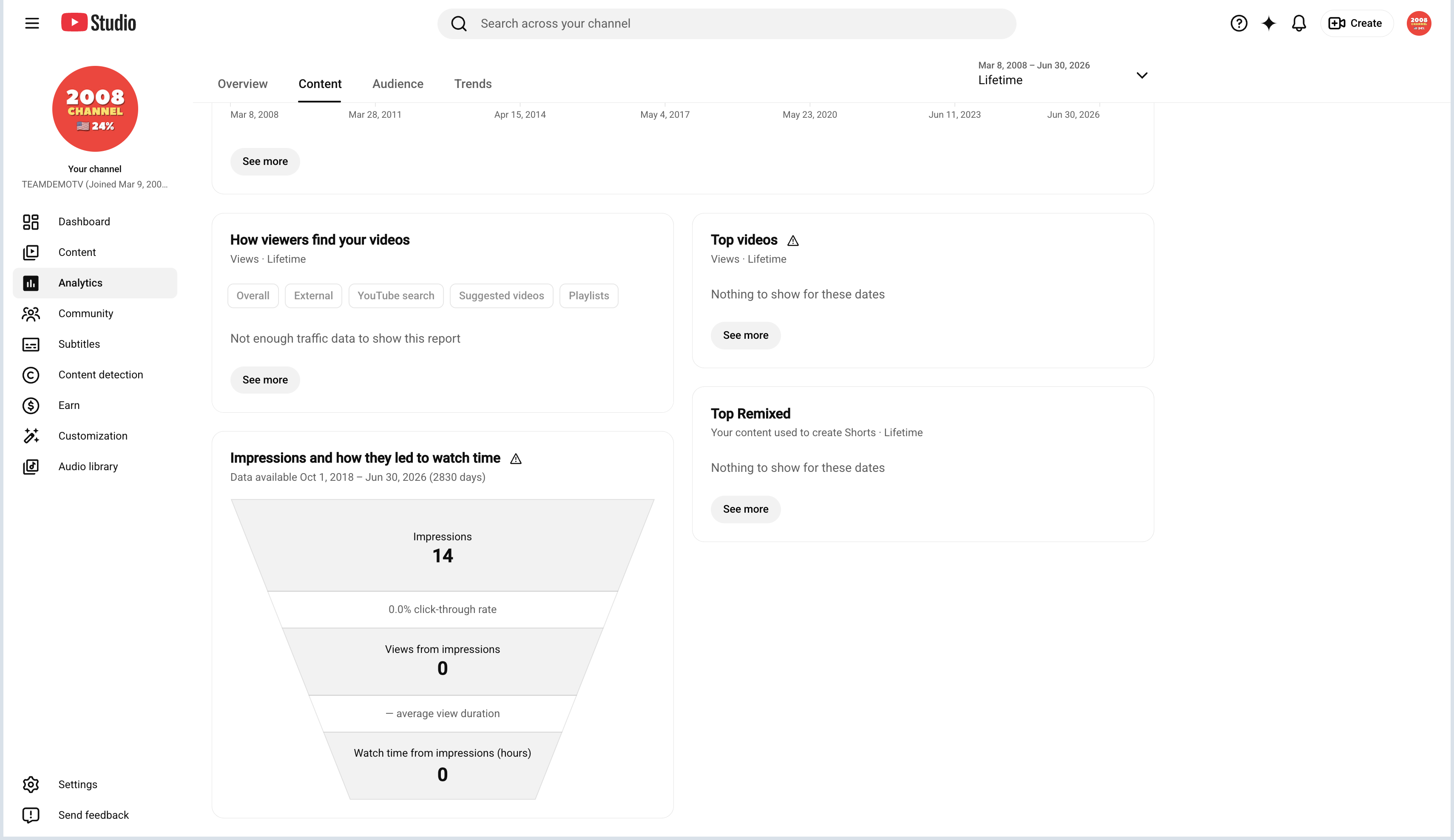Click the Earn dollar icon
The width and height of the screenshot is (1454, 840).
pos(31,405)
